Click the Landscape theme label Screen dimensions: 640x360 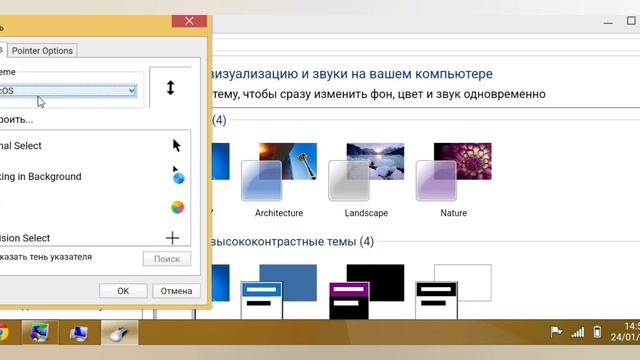(x=366, y=213)
